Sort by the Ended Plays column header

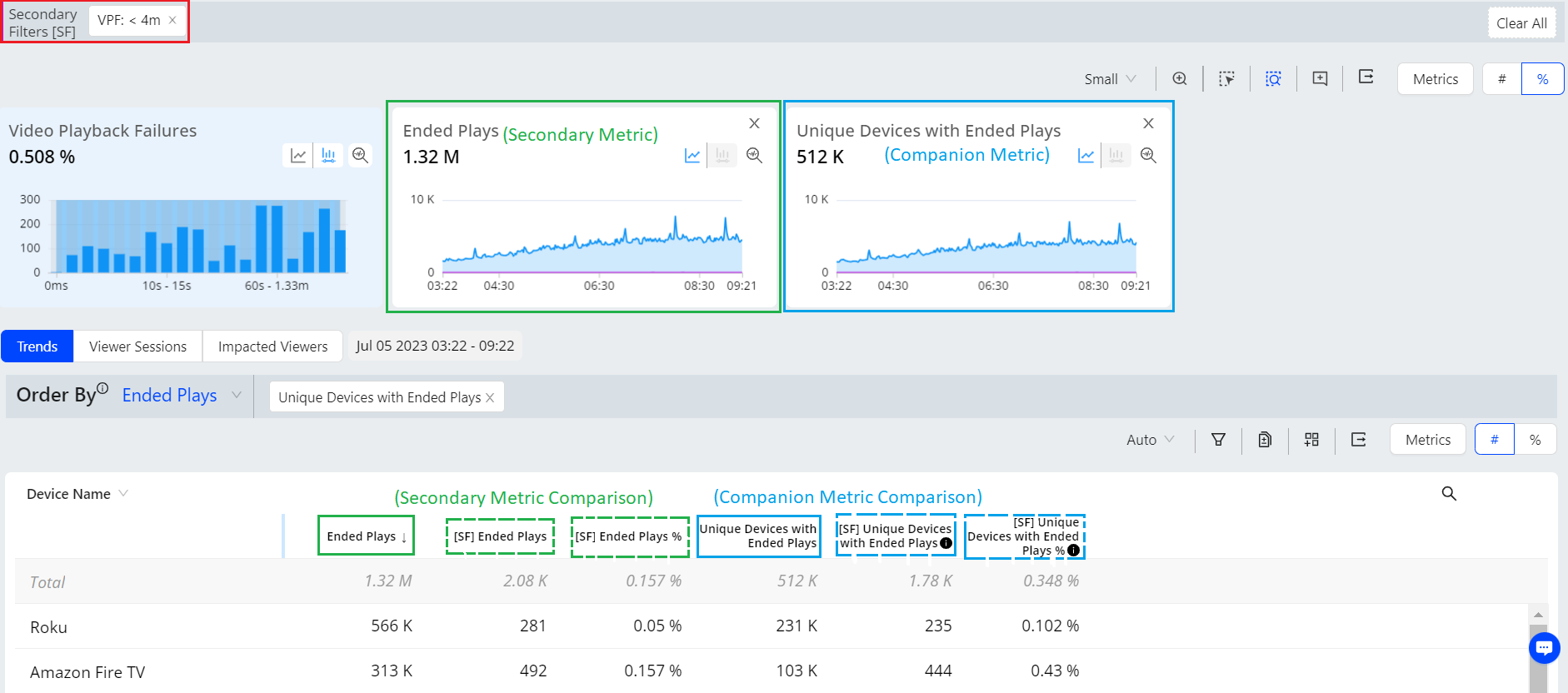[366, 536]
